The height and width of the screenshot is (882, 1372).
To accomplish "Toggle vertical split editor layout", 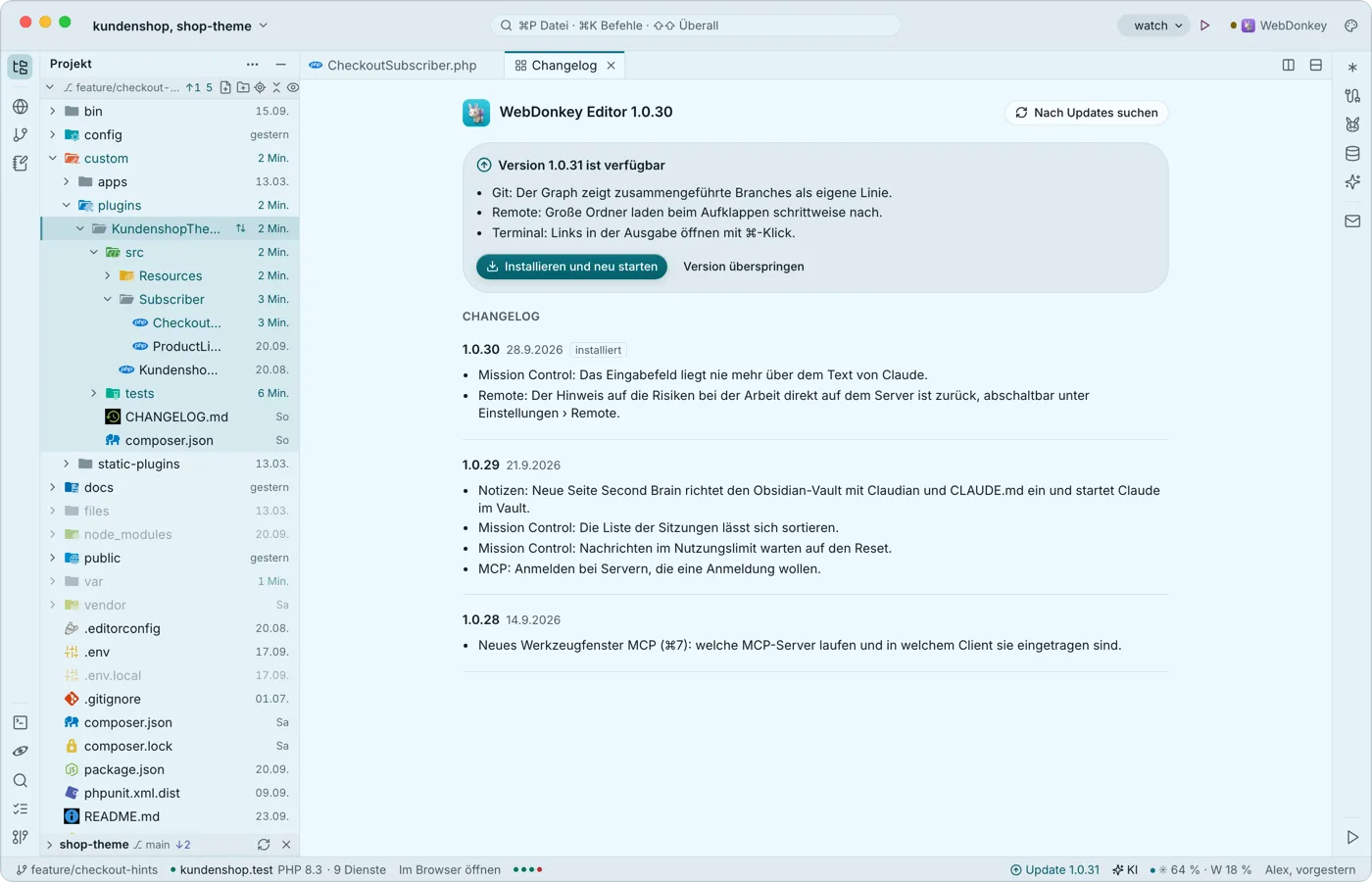I will (1289, 65).
